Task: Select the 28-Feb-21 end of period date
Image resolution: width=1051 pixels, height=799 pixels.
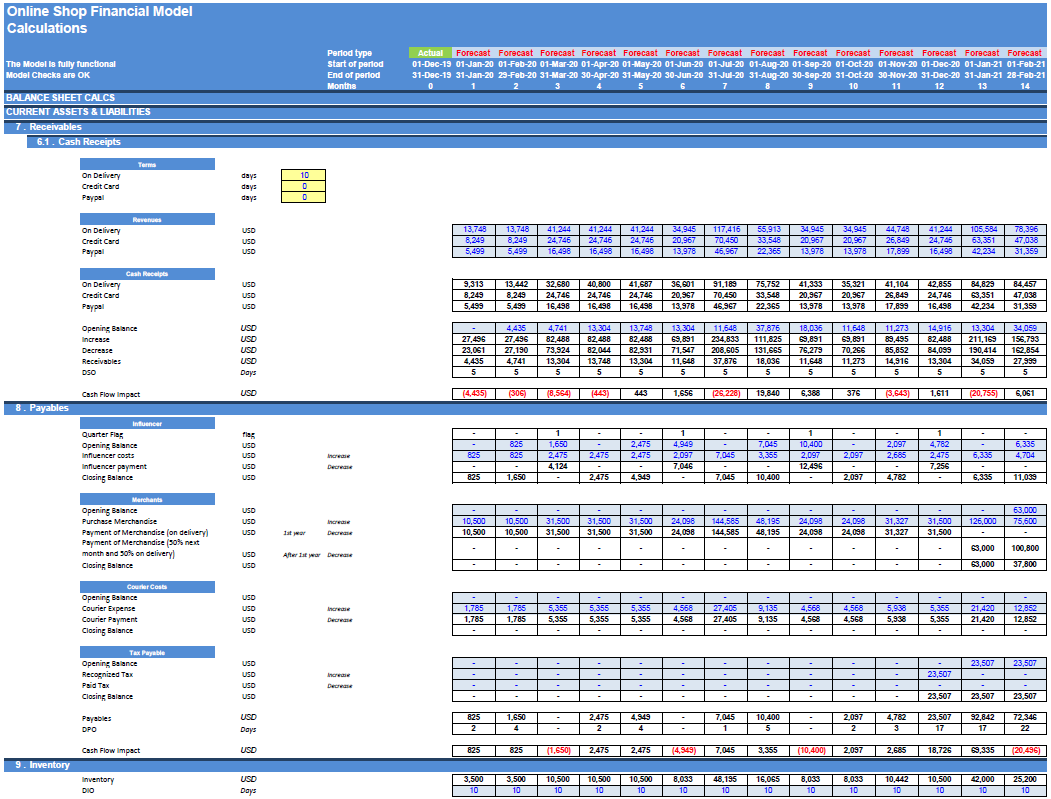Action: pyautogui.click(x=1026, y=75)
